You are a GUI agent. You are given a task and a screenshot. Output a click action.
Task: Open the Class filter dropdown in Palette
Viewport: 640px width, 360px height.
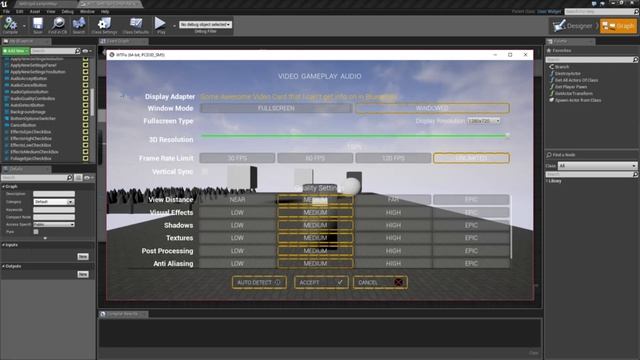597,166
